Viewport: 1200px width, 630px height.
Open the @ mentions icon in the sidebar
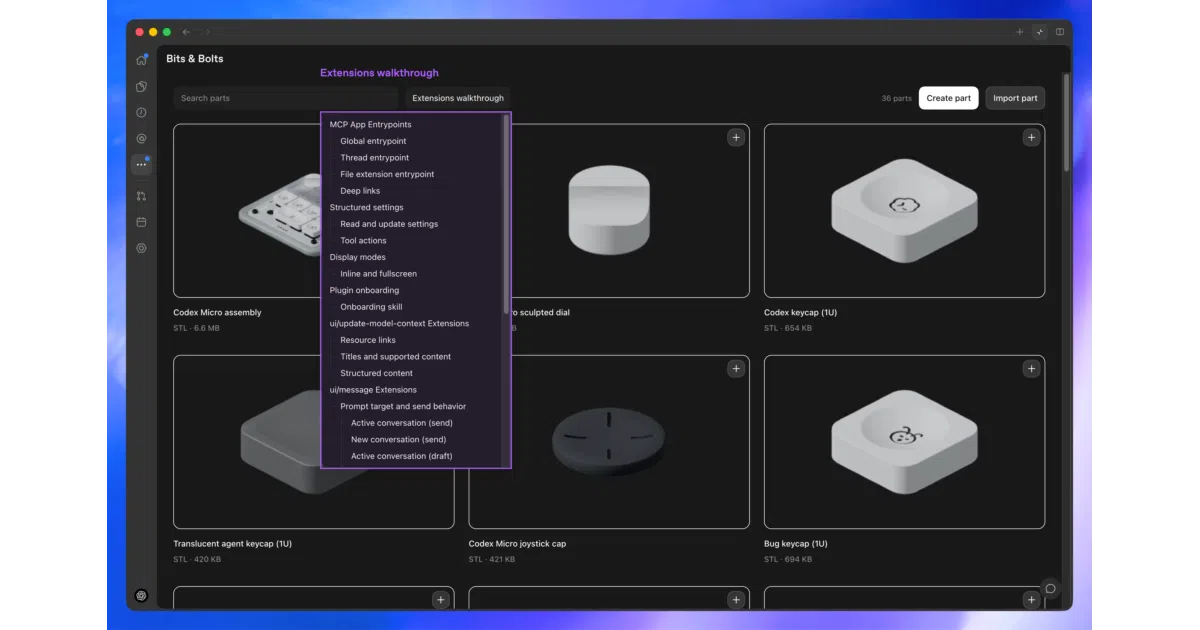tap(141, 139)
